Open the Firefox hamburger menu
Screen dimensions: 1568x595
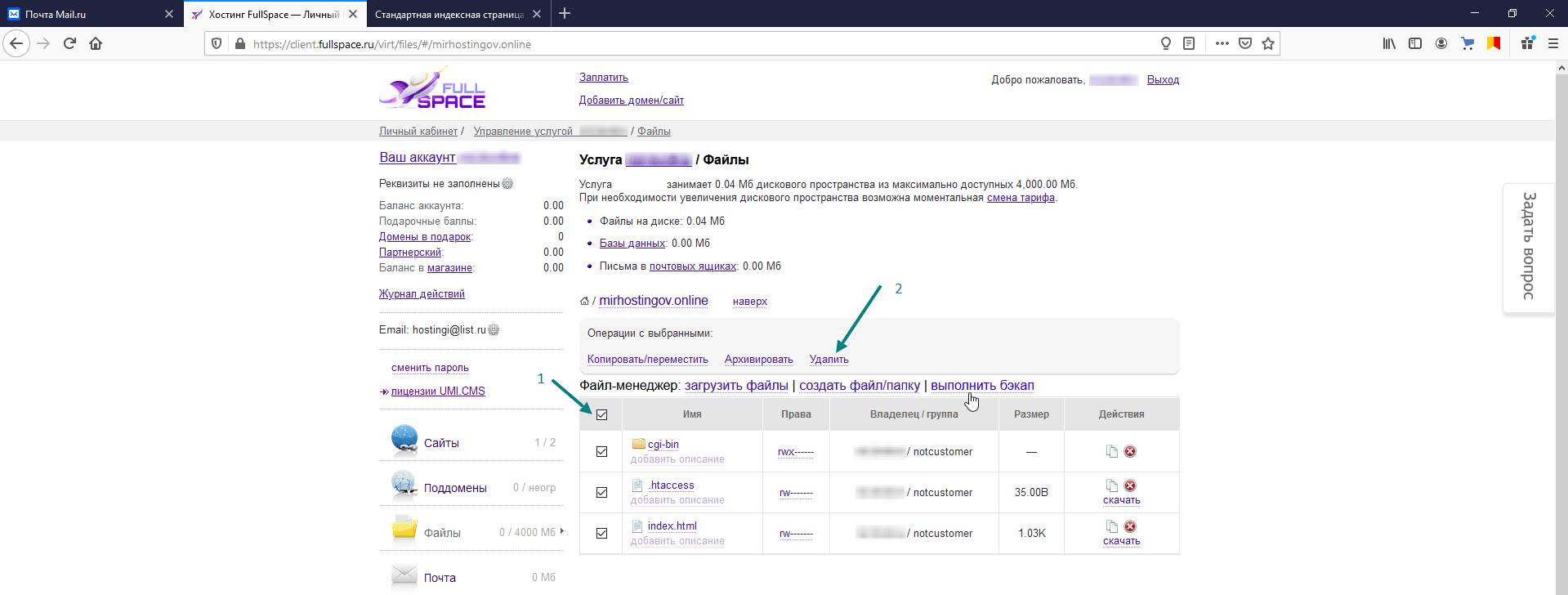pos(1553,43)
